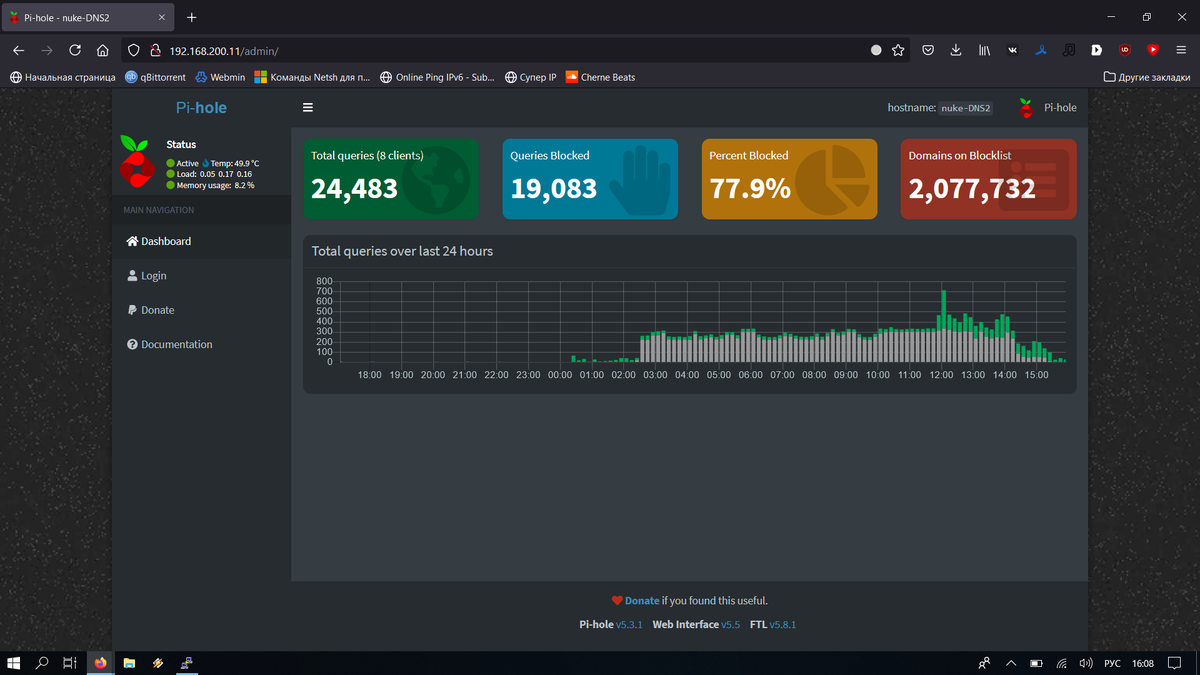The width and height of the screenshot is (1200, 675).
Task: Click the Total queries (8 clients) card
Action: click(391, 179)
